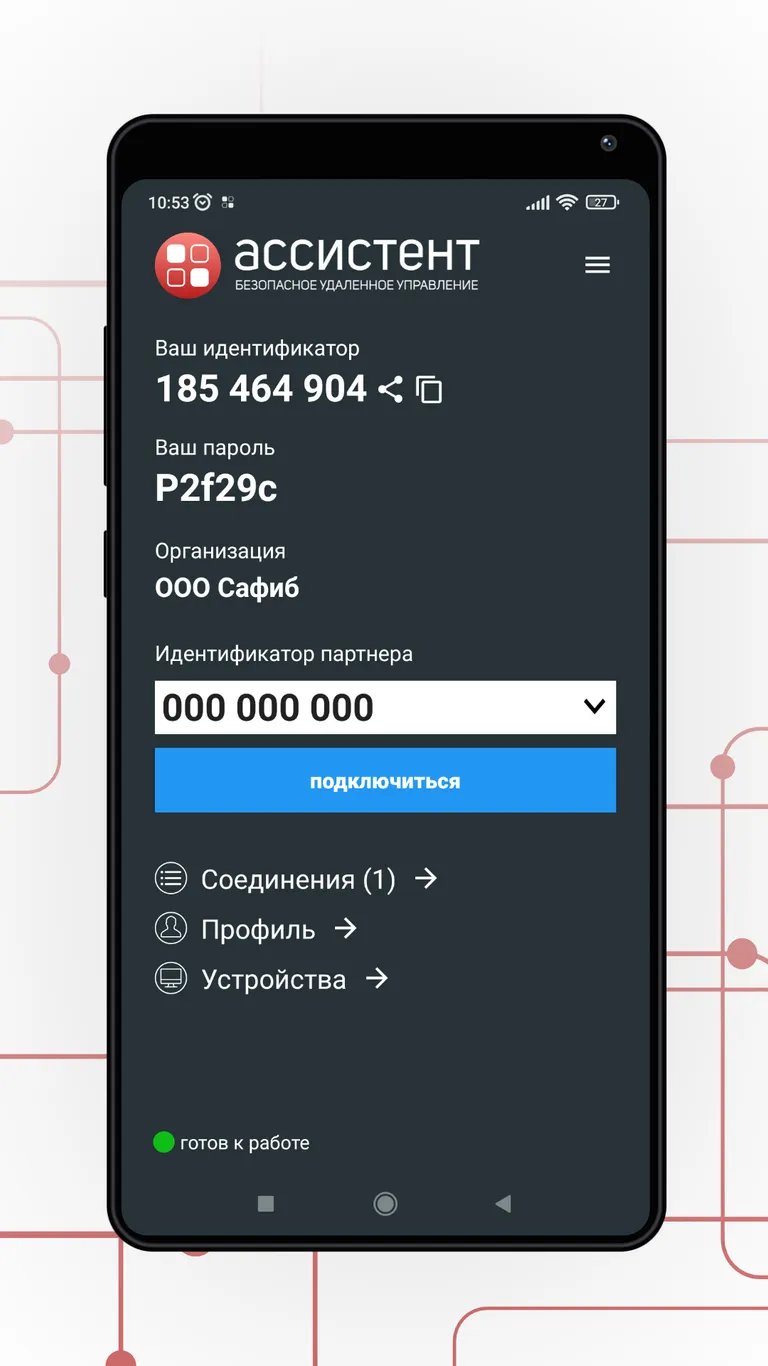
Task: Expand the partner identifier dropdown arrow
Action: (594, 707)
